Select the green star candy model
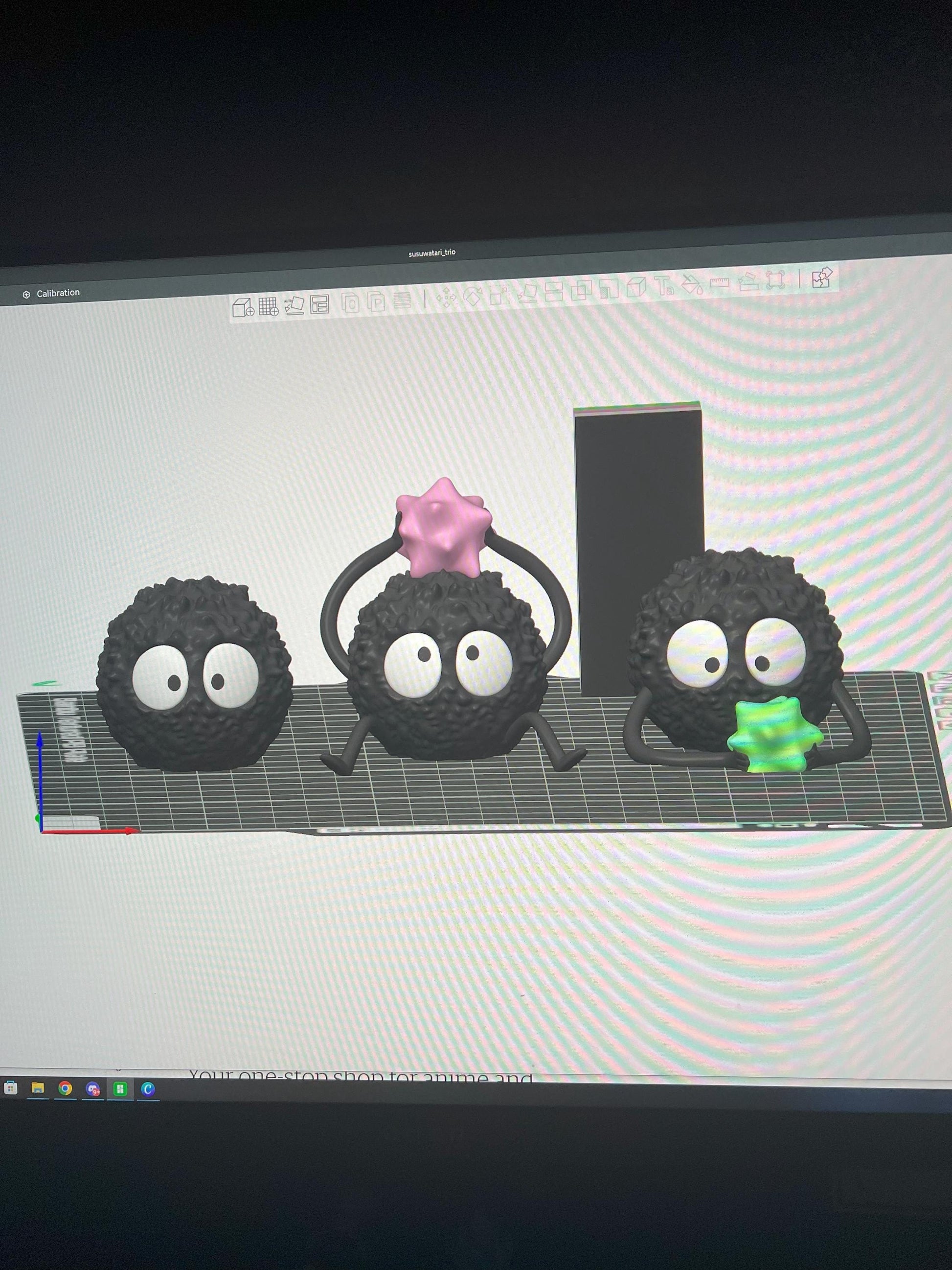Image resolution: width=952 pixels, height=1270 pixels. [x=775, y=735]
